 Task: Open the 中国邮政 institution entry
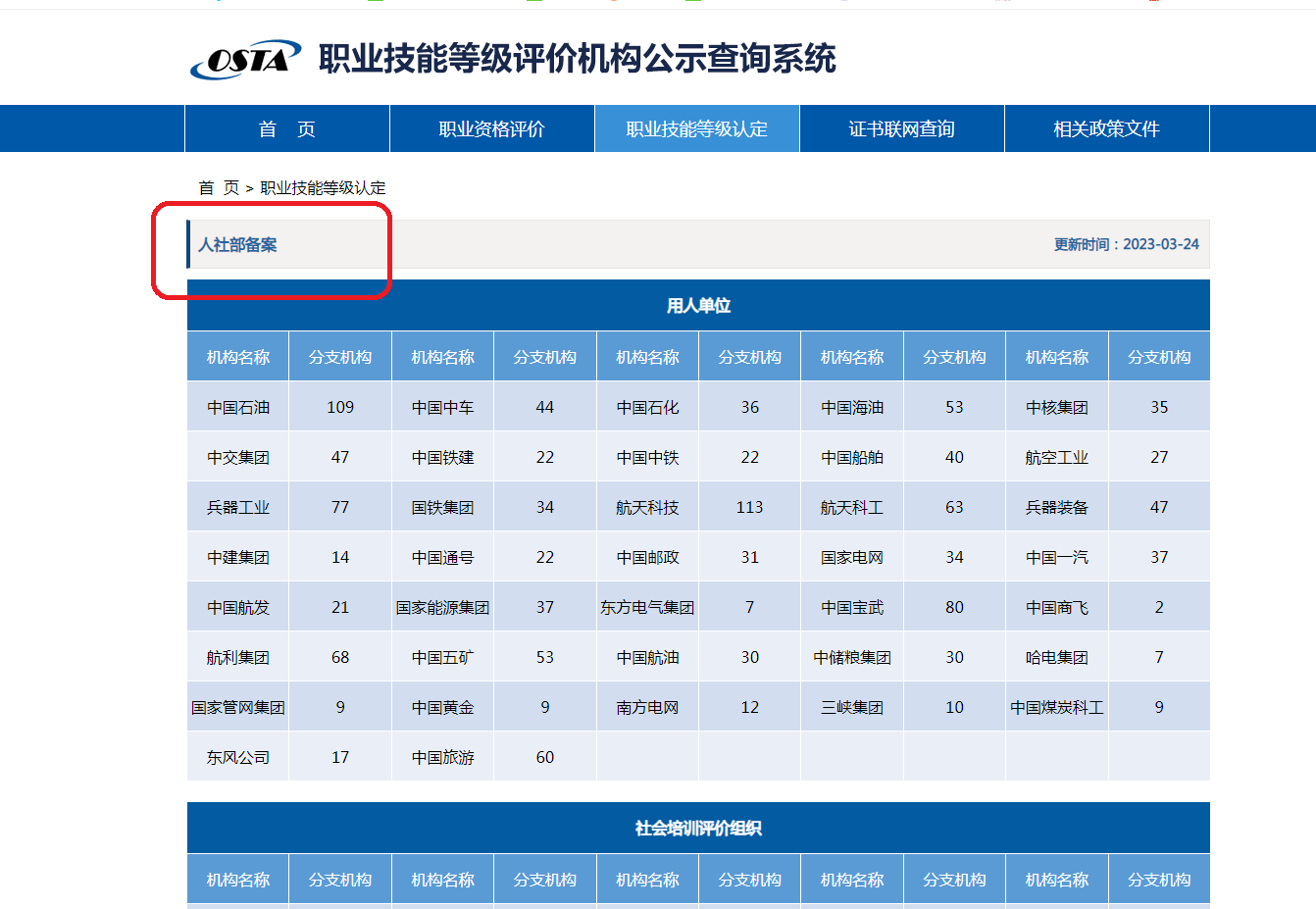(648, 557)
